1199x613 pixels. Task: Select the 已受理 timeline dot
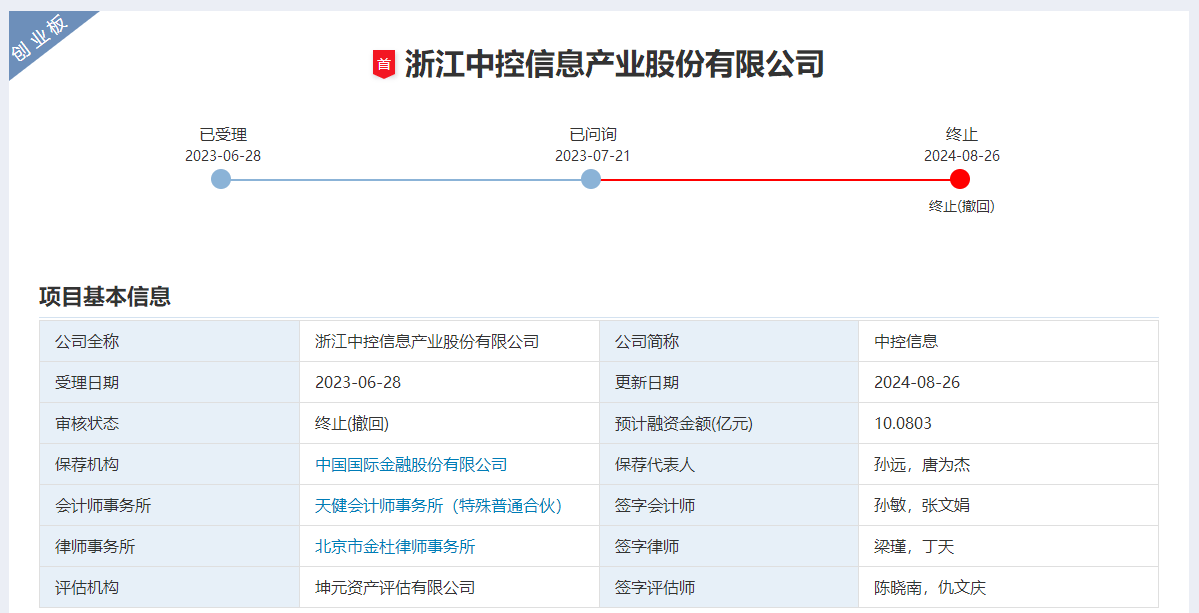219,180
